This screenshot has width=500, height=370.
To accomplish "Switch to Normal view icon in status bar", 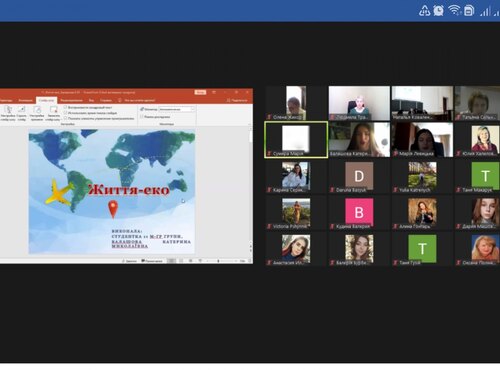I will click(x=171, y=261).
